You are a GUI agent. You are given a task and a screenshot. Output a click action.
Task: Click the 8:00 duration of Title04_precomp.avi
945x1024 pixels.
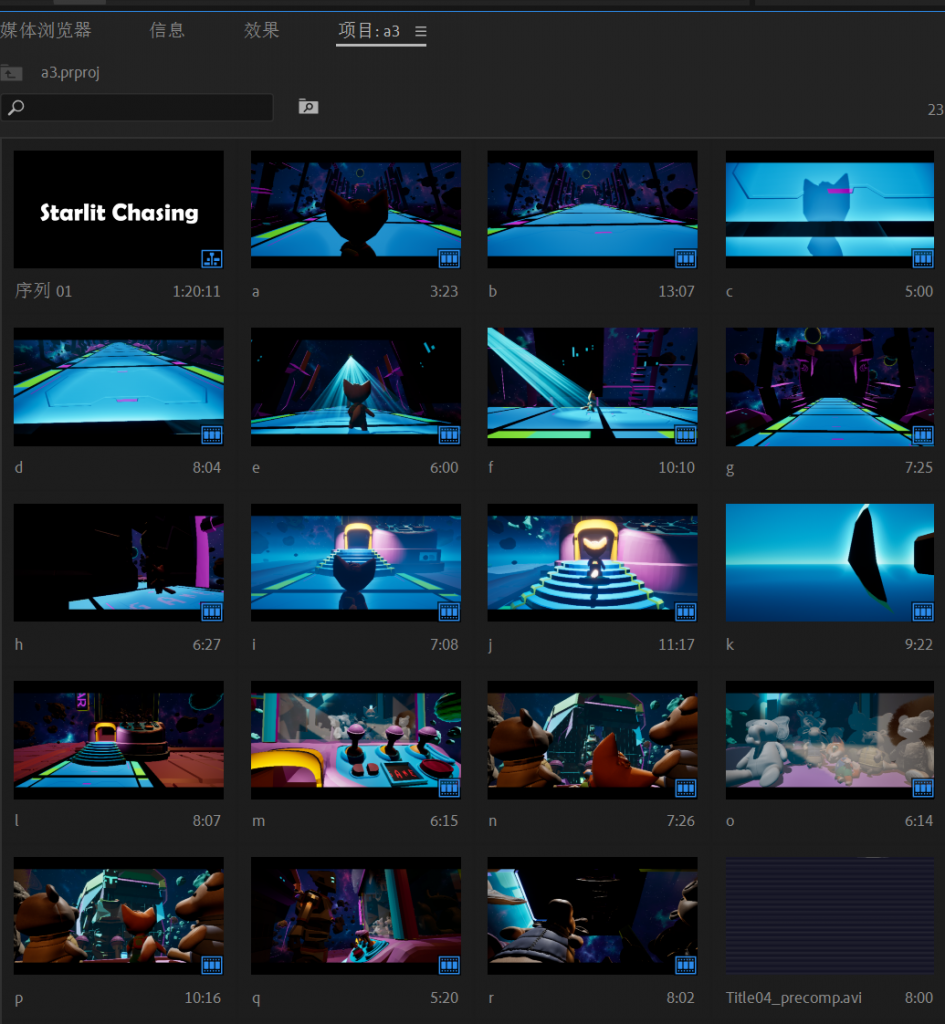919,998
